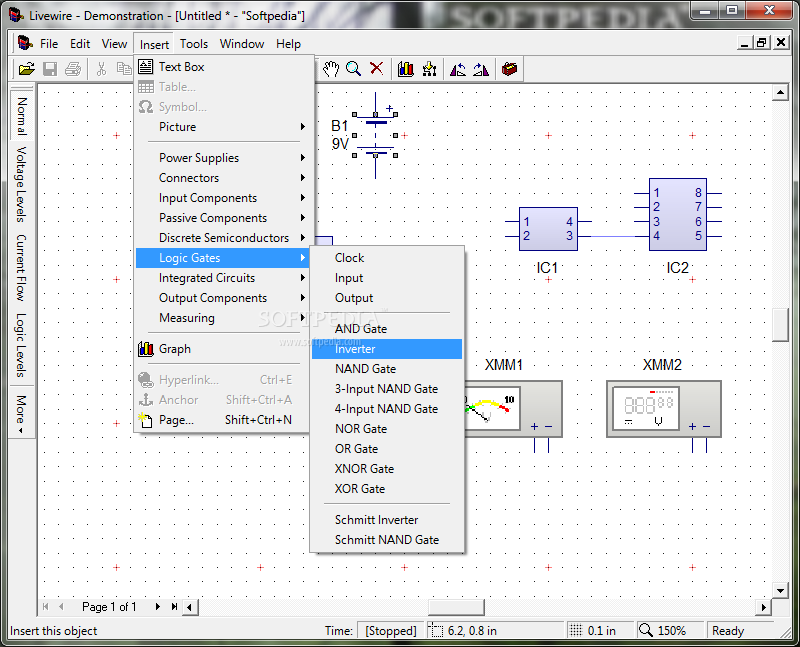Insert an XOR Gate
The width and height of the screenshot is (800, 647).
pyautogui.click(x=387, y=489)
